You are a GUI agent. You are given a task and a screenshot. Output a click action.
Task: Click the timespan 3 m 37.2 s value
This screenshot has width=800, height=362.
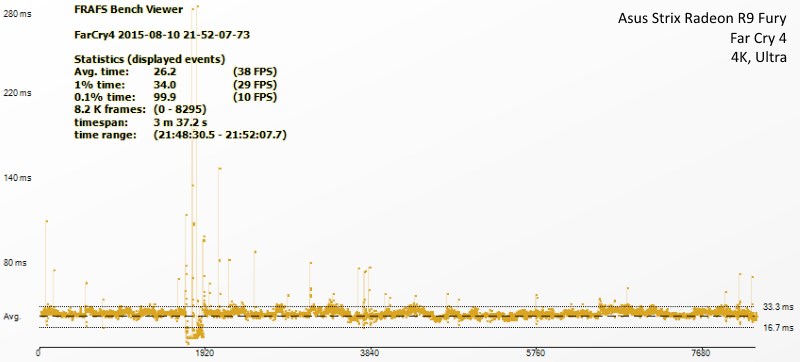[180, 123]
